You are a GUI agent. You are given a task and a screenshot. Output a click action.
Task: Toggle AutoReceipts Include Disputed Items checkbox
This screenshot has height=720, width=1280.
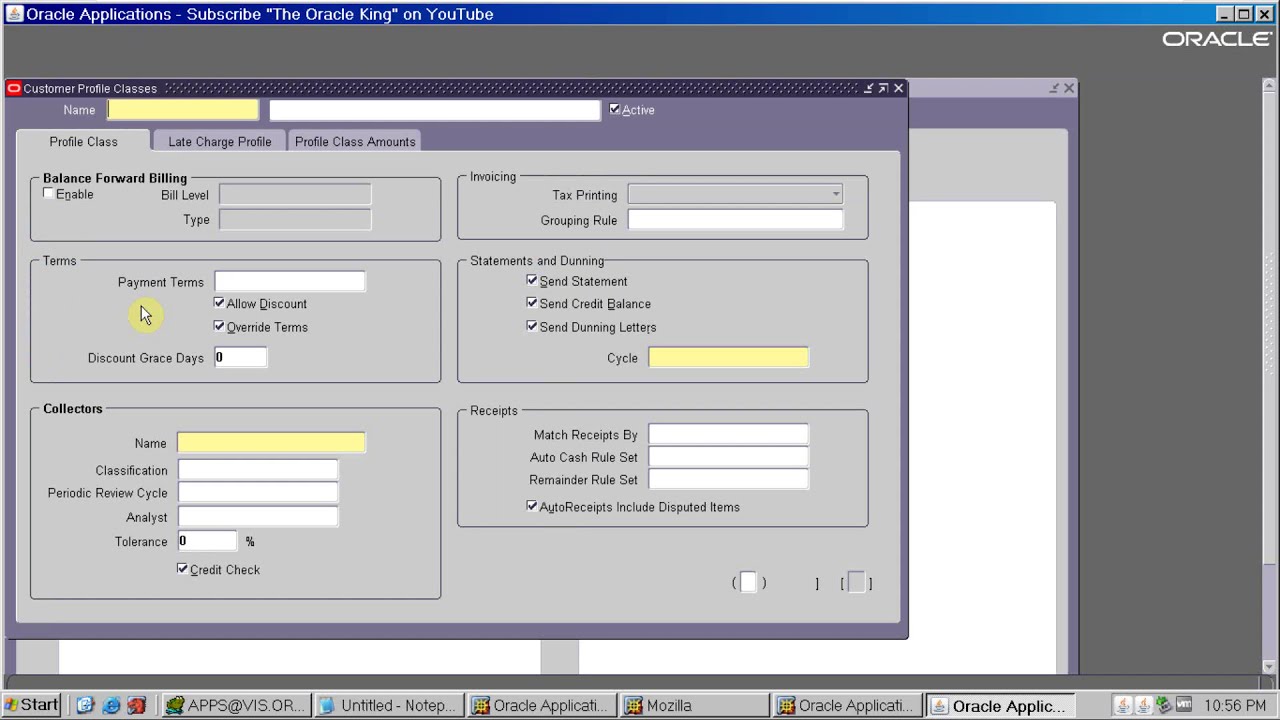[x=532, y=506]
